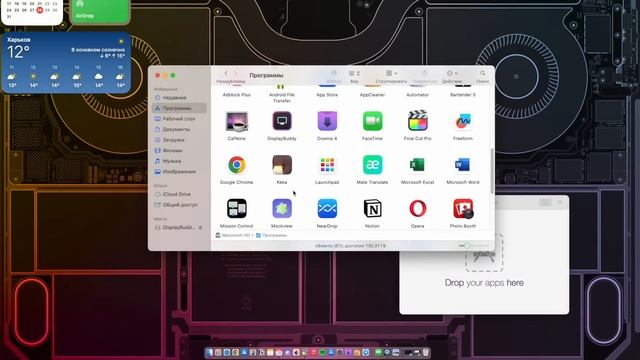Click the Drop your apps here zone
Screen dimensions: 640x360
click(x=484, y=261)
